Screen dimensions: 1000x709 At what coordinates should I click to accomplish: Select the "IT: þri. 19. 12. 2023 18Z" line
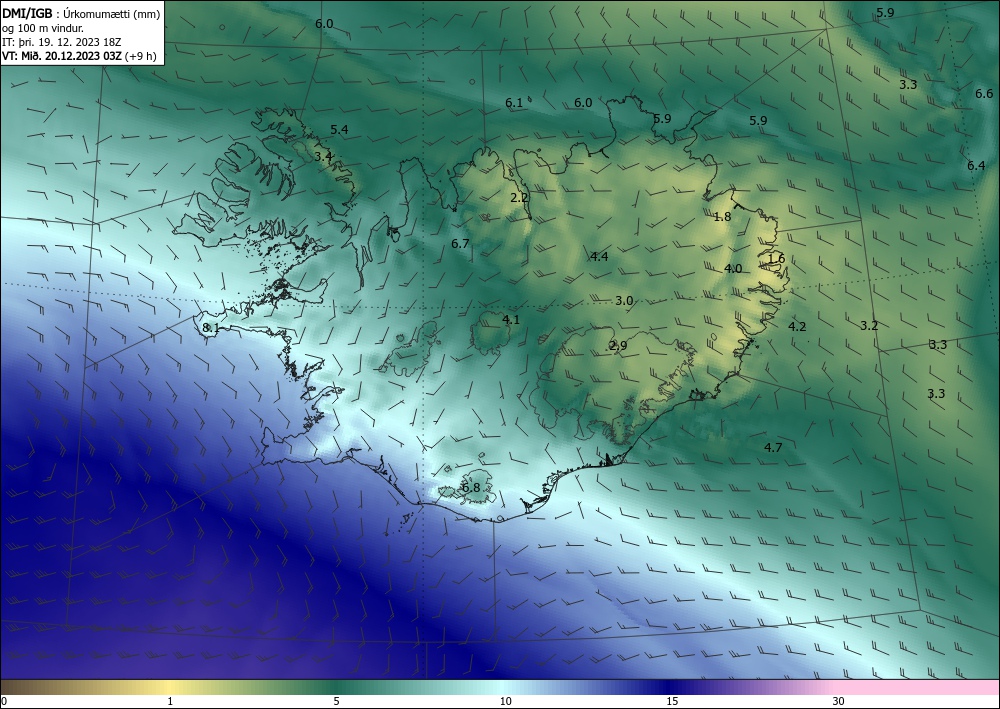tap(62, 42)
